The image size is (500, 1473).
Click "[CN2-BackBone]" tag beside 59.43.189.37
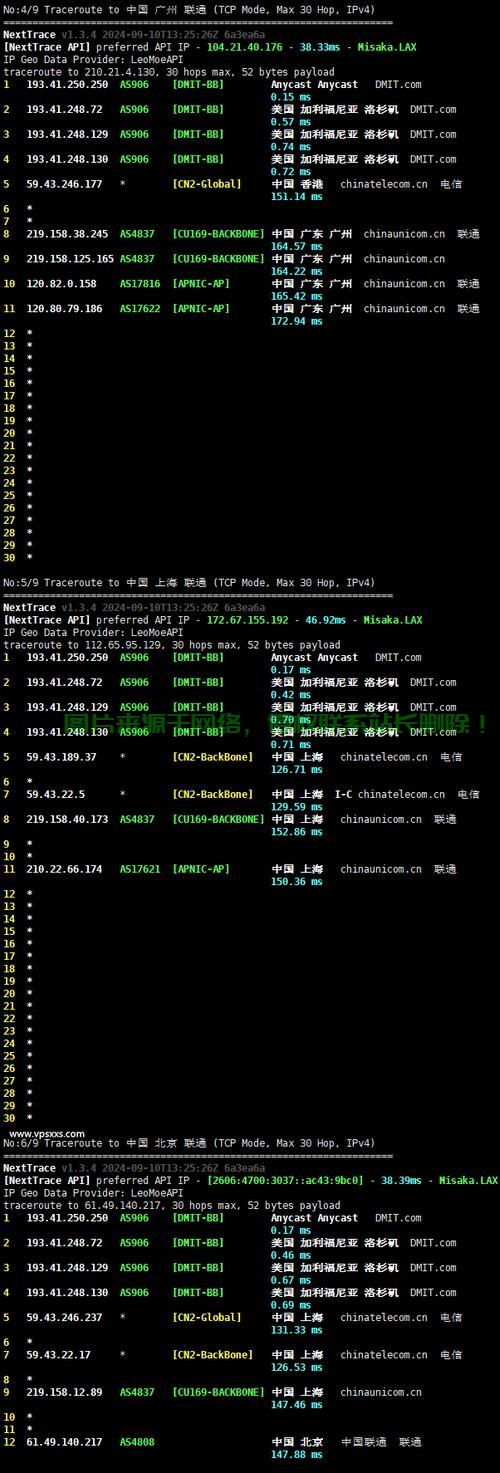tap(213, 757)
